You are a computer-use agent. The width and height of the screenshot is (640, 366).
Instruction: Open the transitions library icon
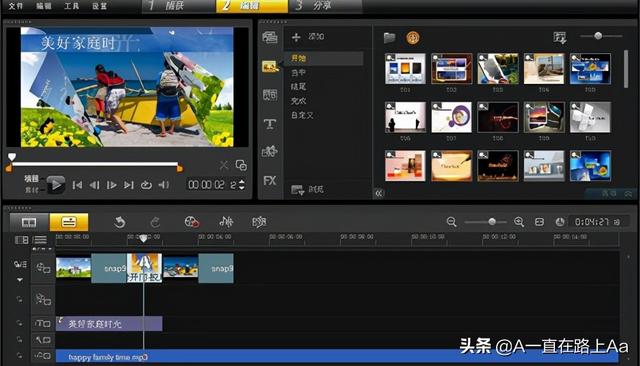269,95
